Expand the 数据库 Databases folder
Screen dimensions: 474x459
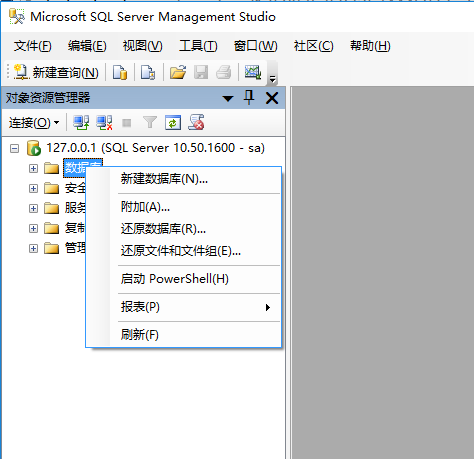click(33, 168)
